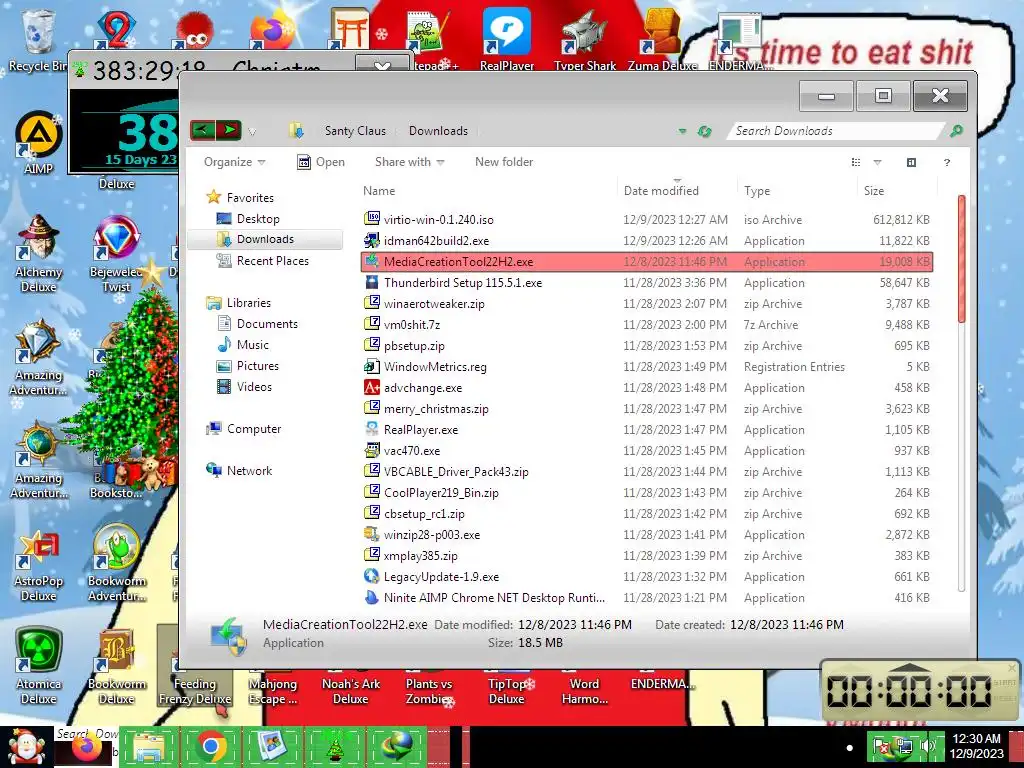Sort by the Size column header
1024x768 pixels.
874,191
